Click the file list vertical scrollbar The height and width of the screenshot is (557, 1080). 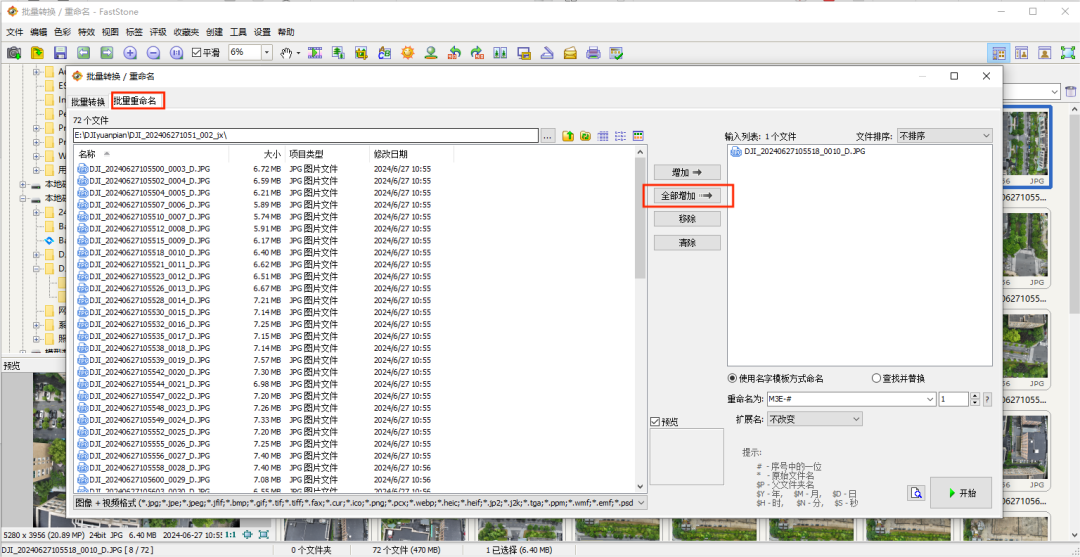click(640, 319)
